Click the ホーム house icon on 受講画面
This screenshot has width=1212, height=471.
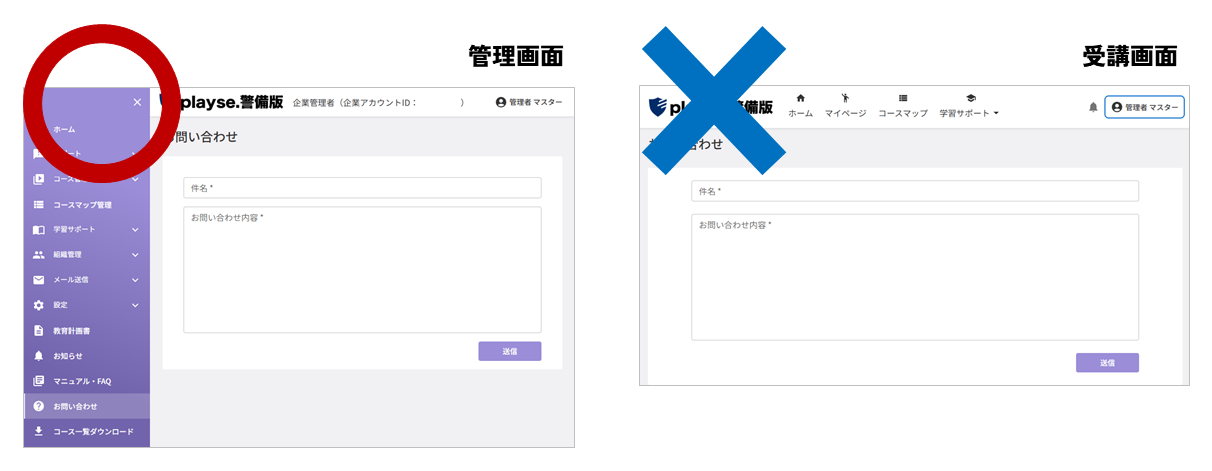coord(800,98)
